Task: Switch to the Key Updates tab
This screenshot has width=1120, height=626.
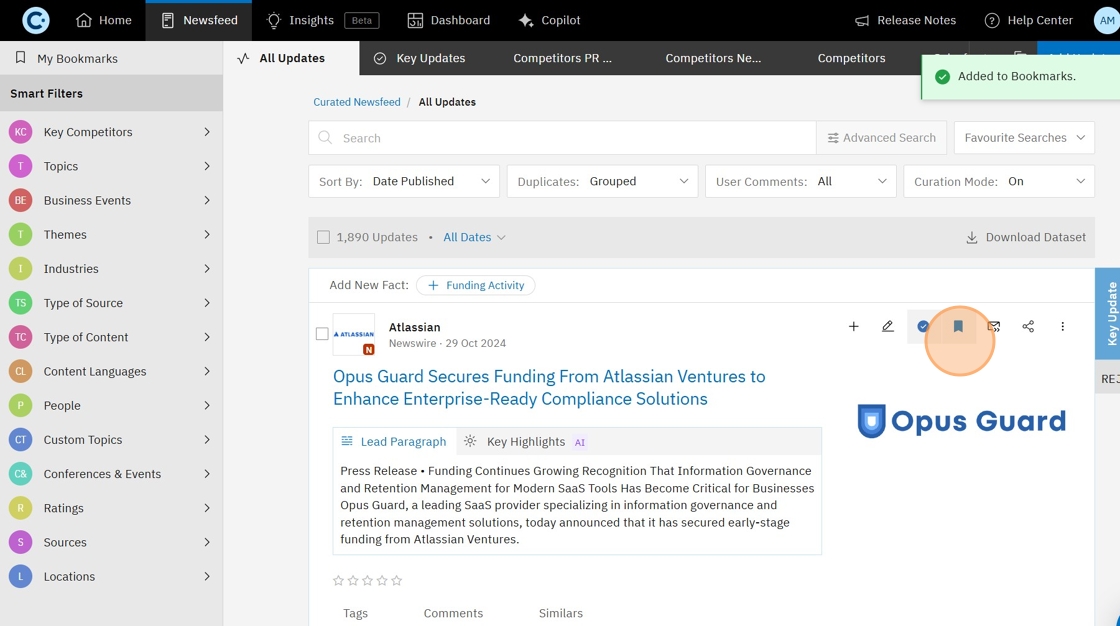Action: pos(420,59)
